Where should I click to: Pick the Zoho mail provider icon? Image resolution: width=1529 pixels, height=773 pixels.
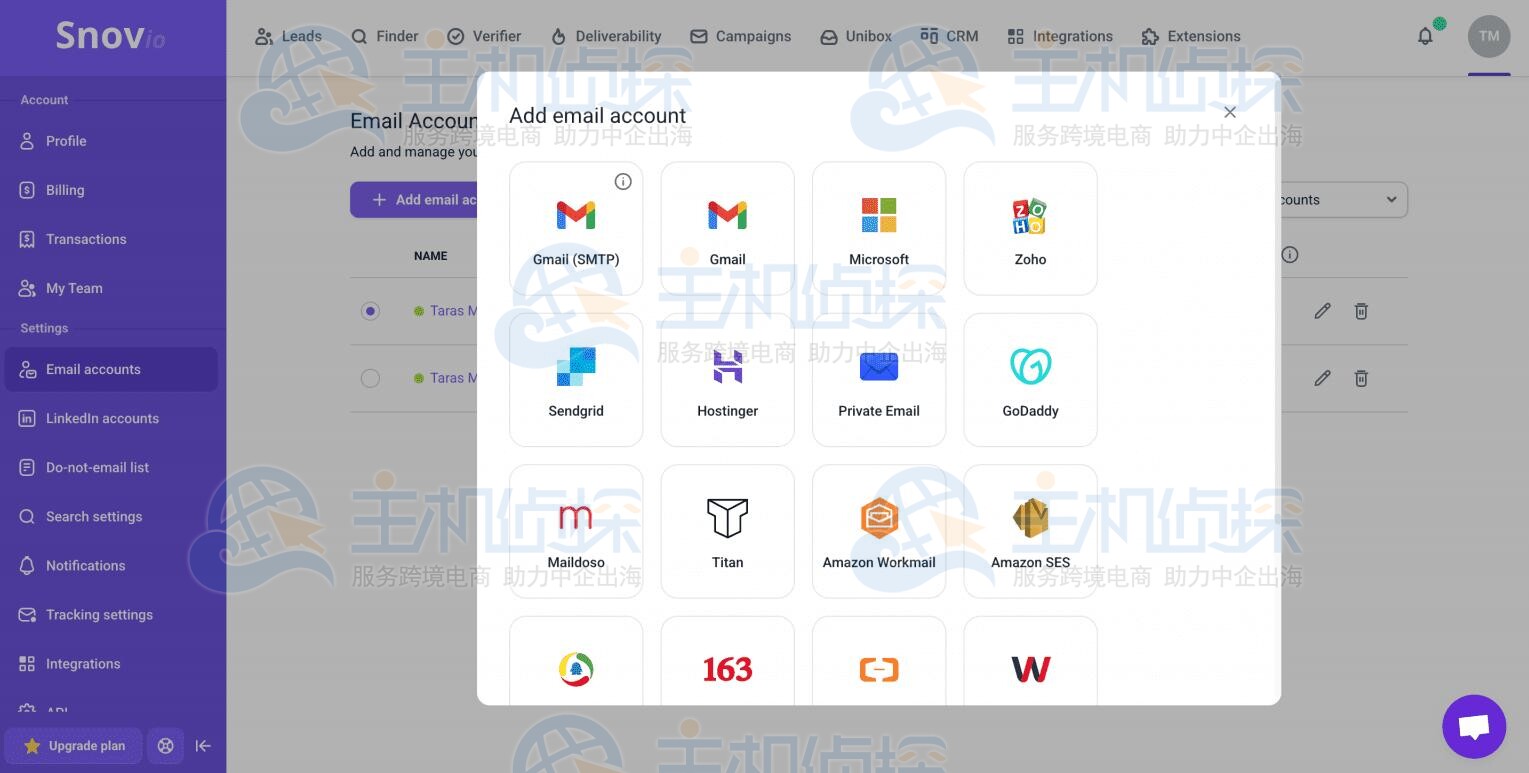(1029, 228)
